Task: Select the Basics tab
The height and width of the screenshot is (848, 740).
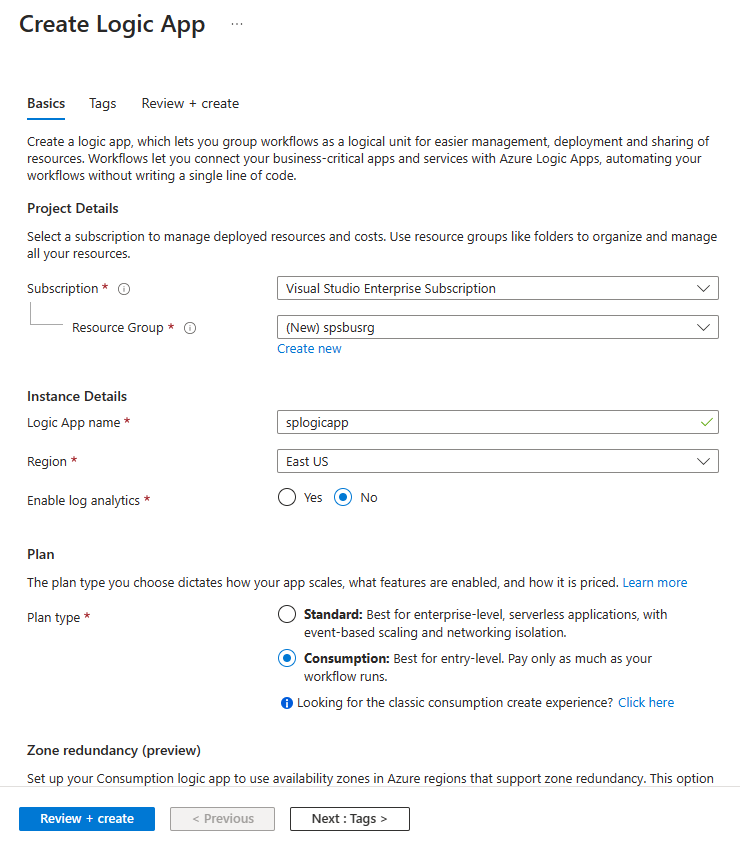Action: tap(46, 103)
